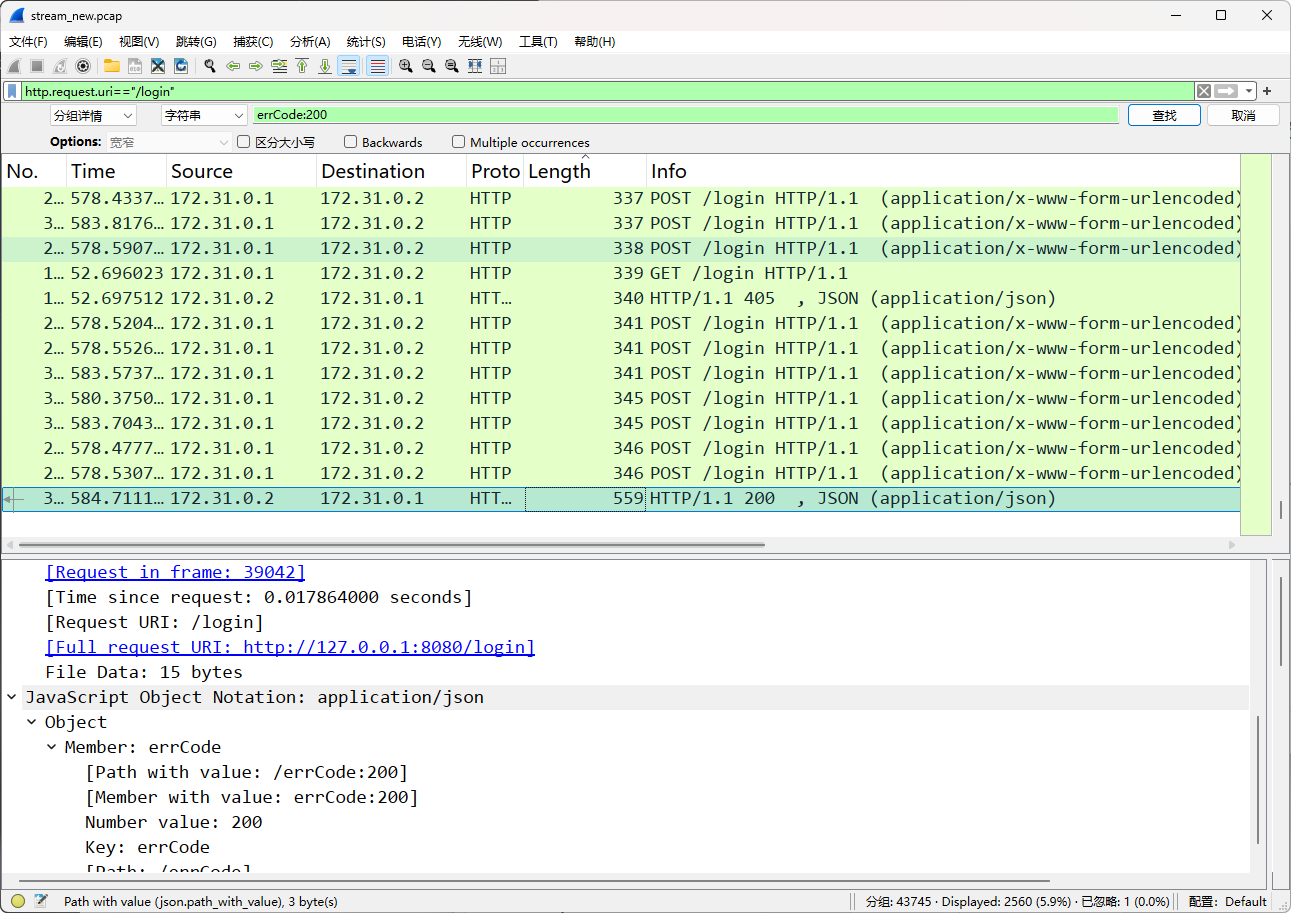The height and width of the screenshot is (913, 1291).
Task: Click the errCode:200 search text field
Action: (x=685, y=116)
